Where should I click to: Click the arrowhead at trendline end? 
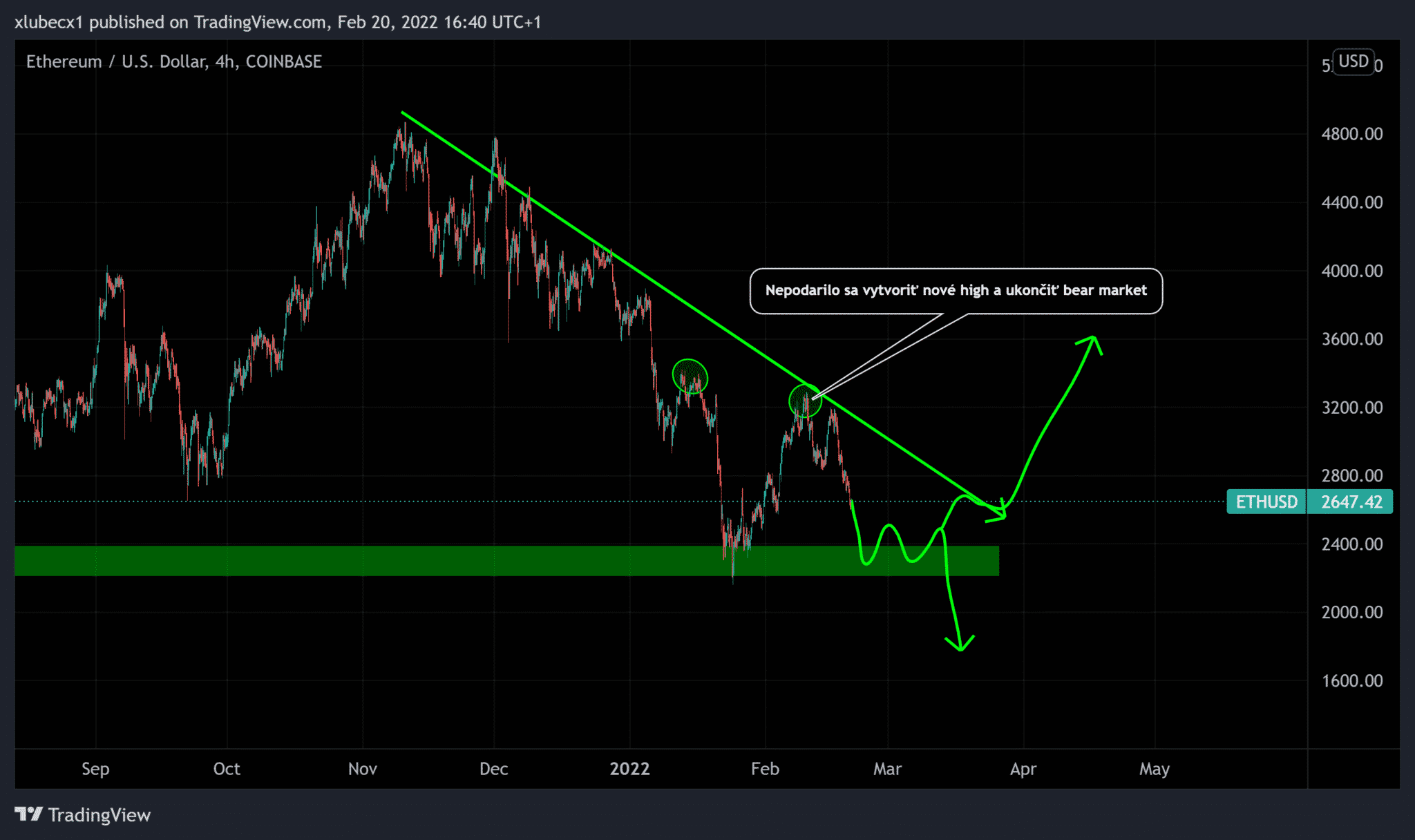tap(1003, 514)
